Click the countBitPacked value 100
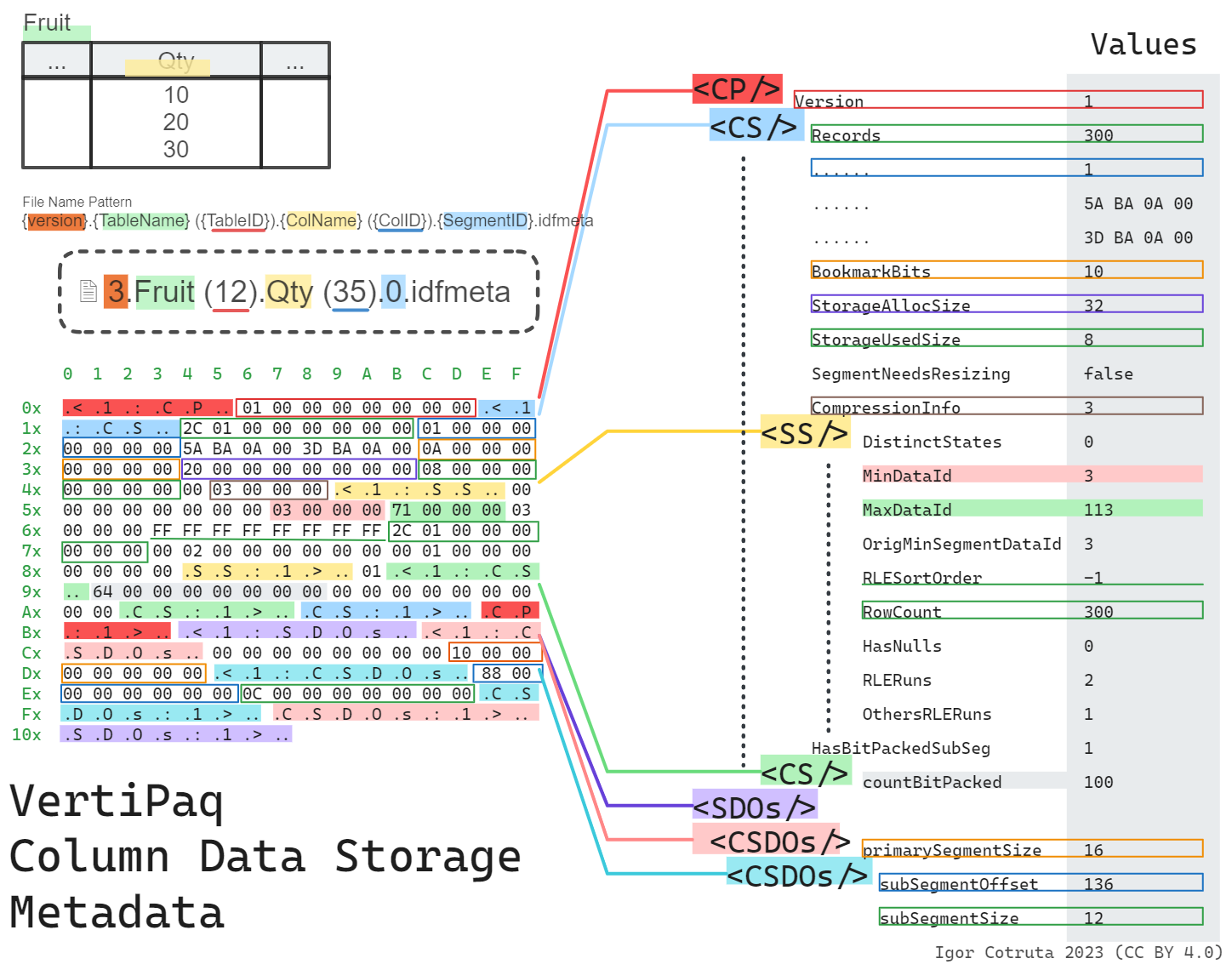Screen dimensions: 1232x970 1098,782
